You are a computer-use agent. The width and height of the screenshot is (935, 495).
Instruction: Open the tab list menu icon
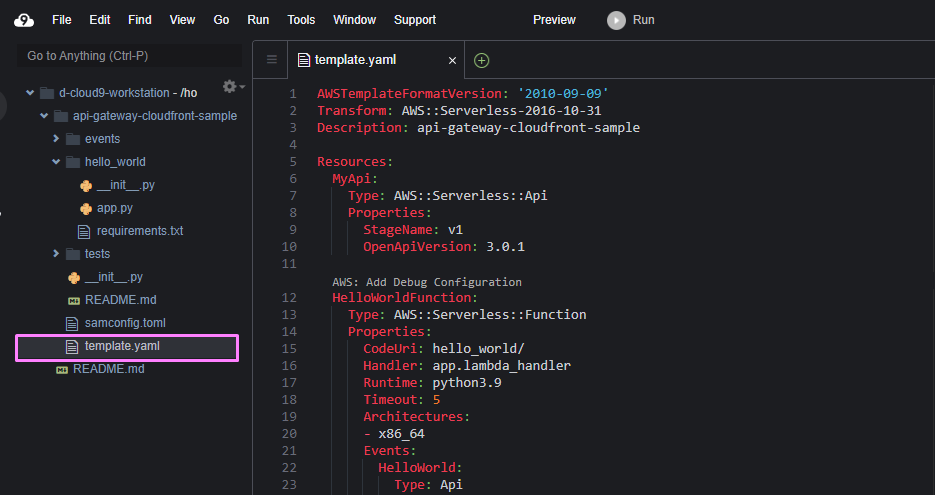click(x=271, y=60)
